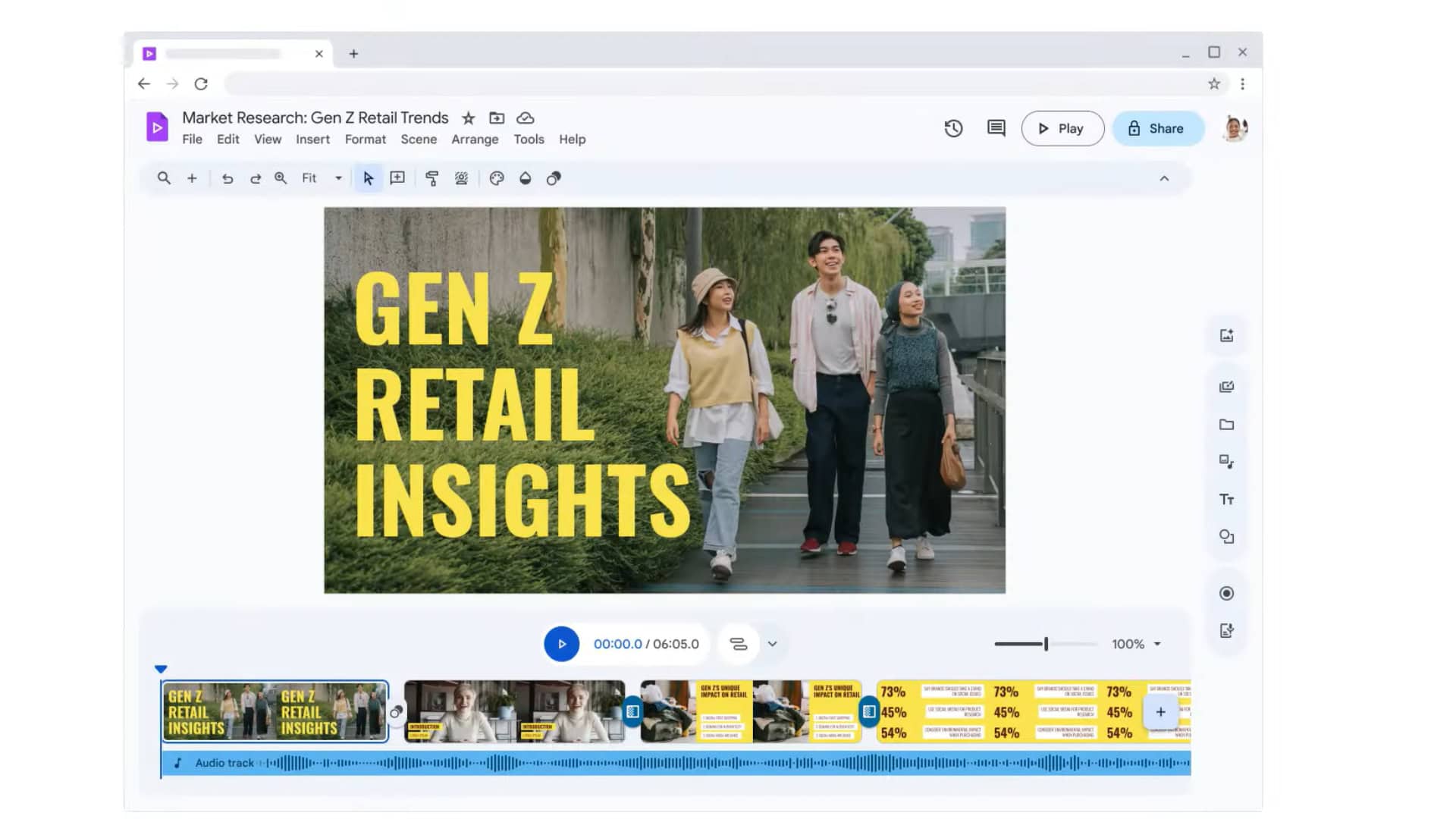Viewport: 1456px width, 819px height.
Task: Select the Text tool in the right sidebar
Action: (1226, 499)
